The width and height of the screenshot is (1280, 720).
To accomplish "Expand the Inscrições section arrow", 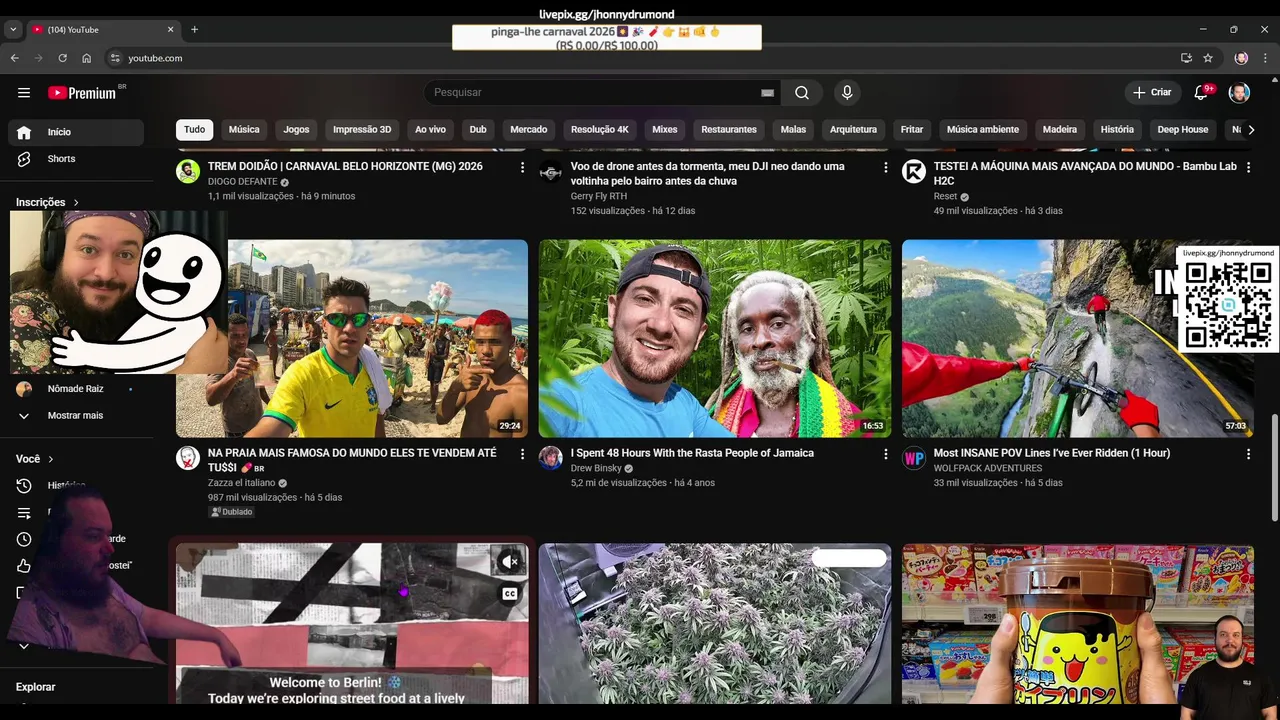I will click(76, 203).
